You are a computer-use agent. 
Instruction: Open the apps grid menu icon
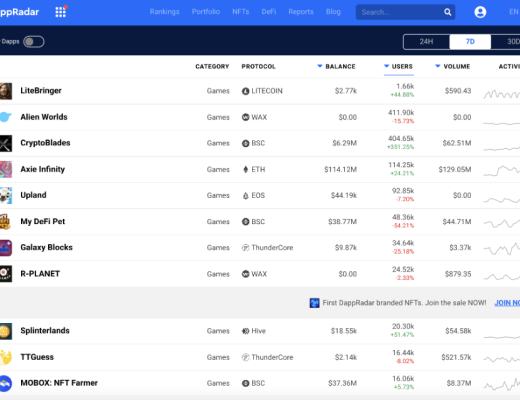pos(61,12)
